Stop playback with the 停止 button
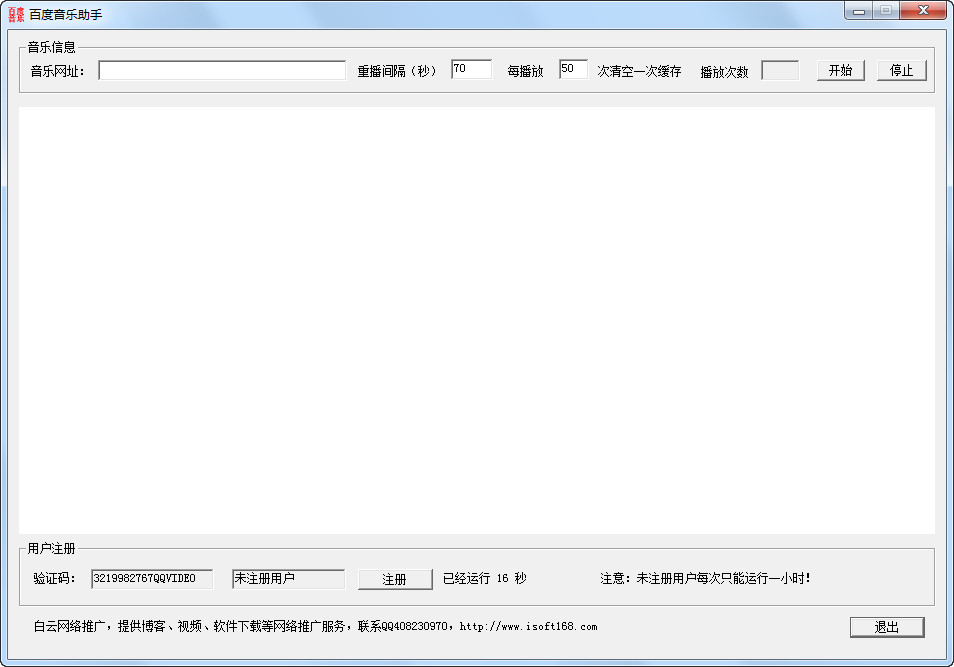954x667 pixels. coord(901,70)
